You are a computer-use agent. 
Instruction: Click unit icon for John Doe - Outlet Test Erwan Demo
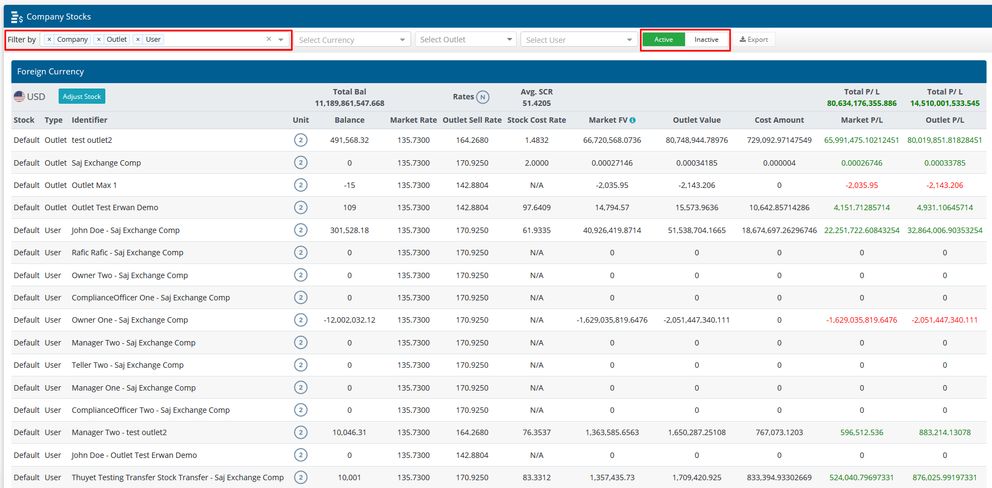[x=301, y=455]
